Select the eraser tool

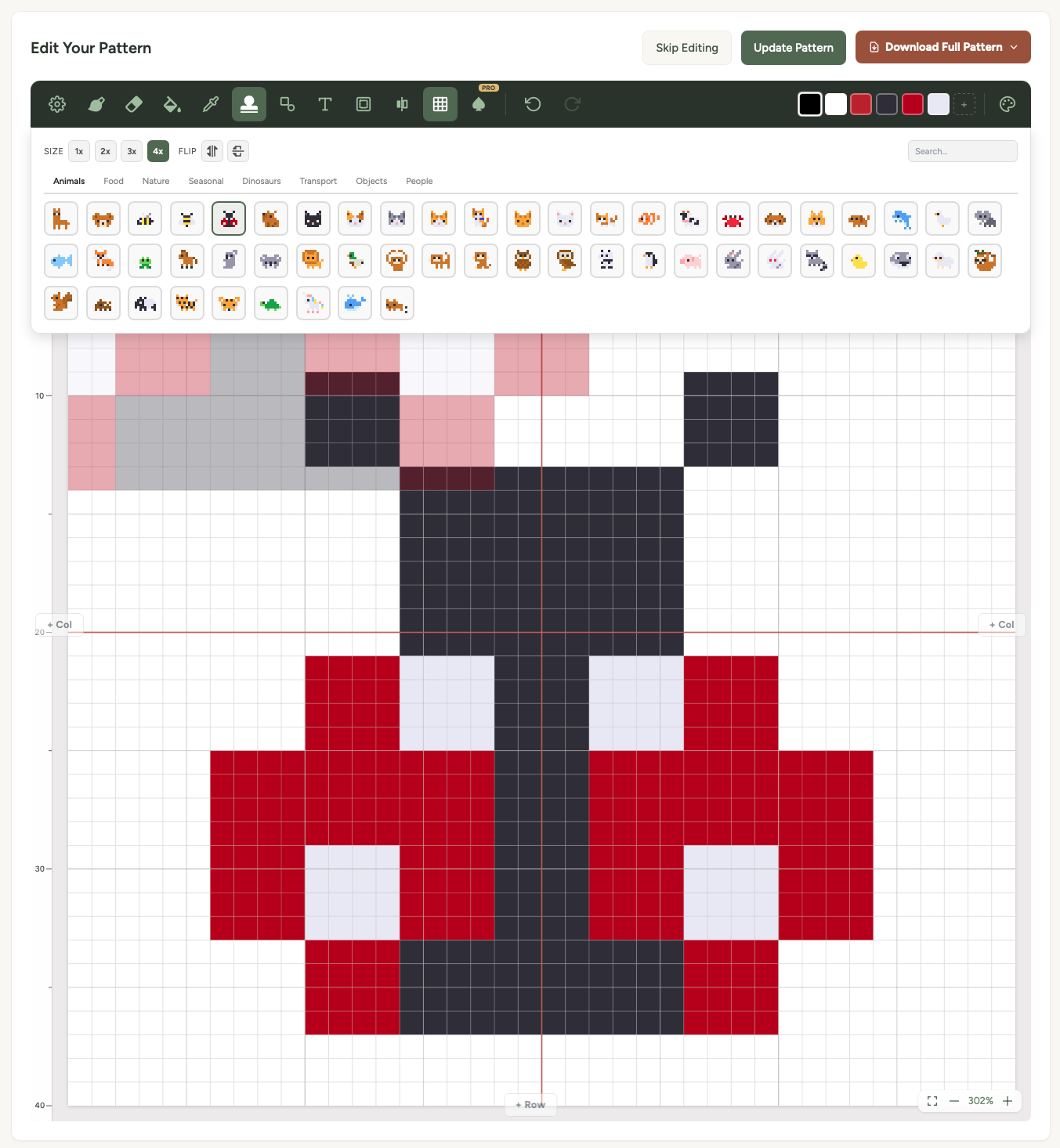coord(134,104)
